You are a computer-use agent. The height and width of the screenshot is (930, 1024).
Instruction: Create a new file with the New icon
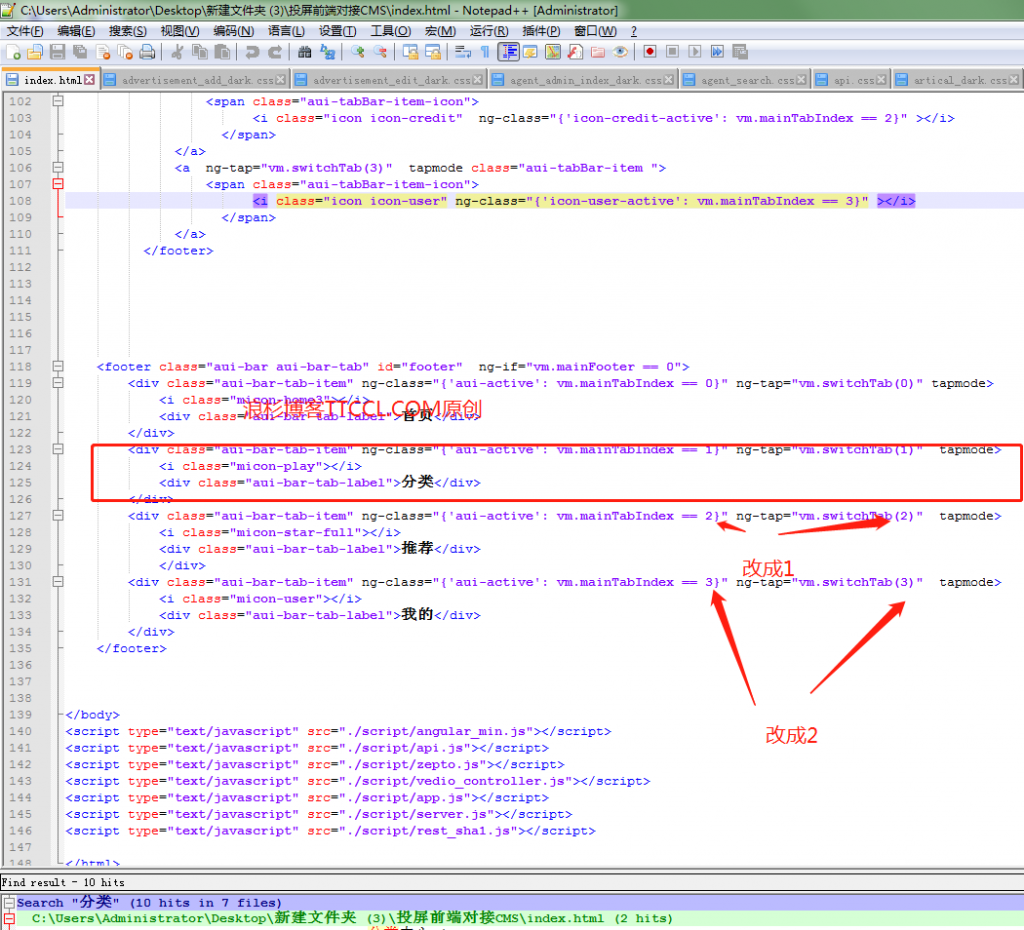coord(13,52)
